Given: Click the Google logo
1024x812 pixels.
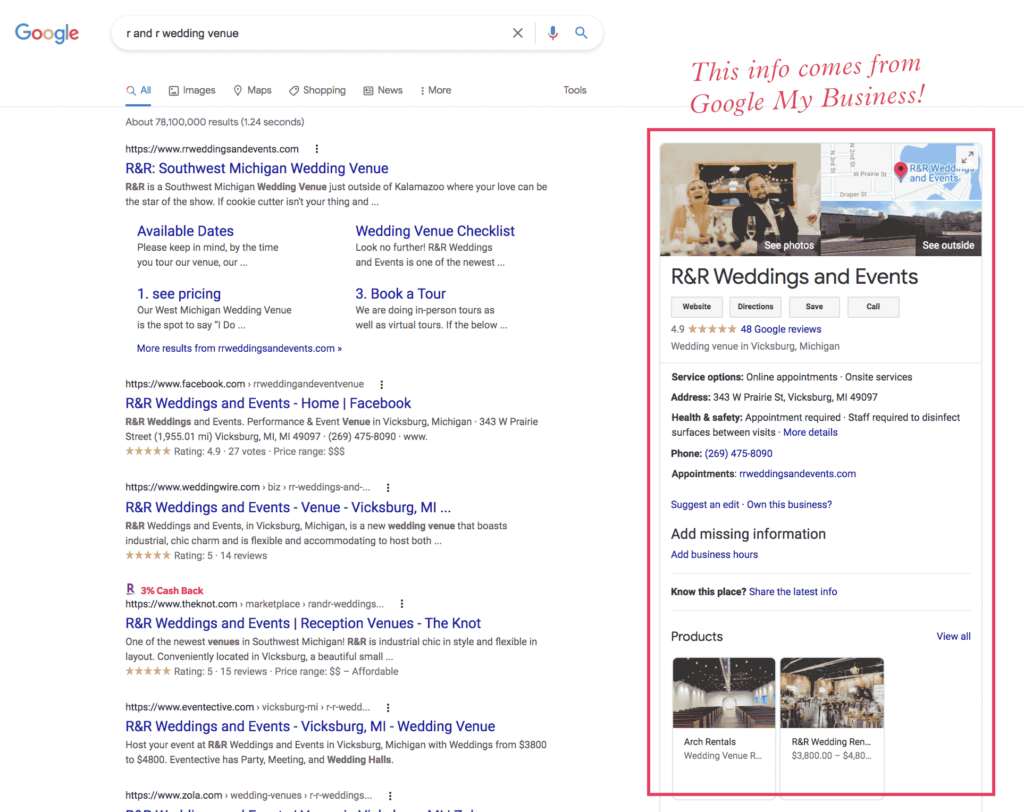Looking at the screenshot, I should click(47, 33).
